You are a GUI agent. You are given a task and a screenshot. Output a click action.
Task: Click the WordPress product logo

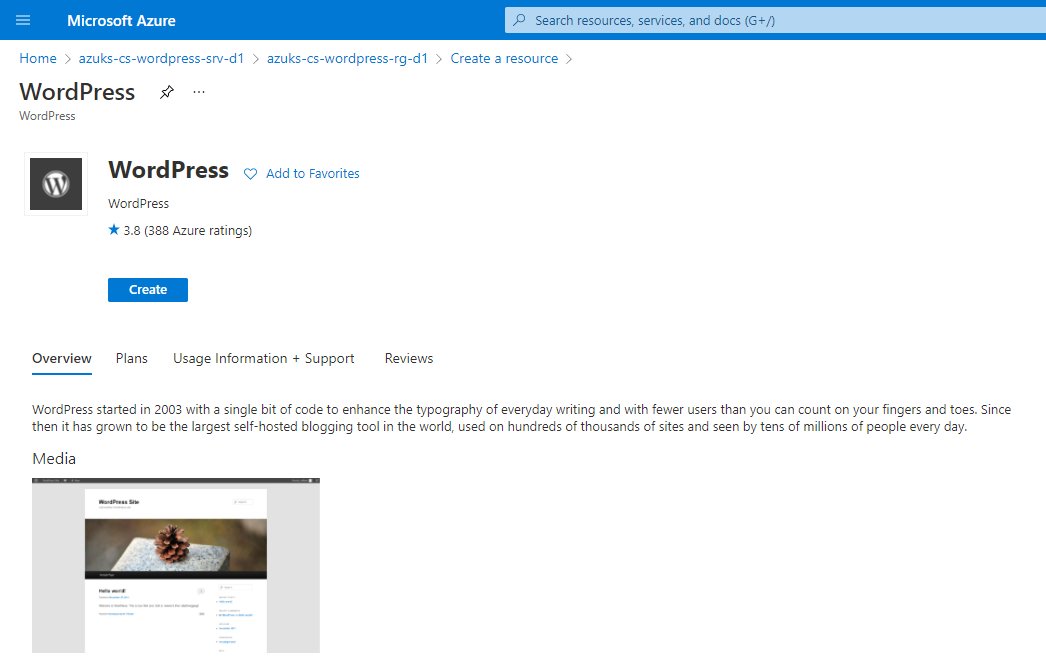(55, 183)
